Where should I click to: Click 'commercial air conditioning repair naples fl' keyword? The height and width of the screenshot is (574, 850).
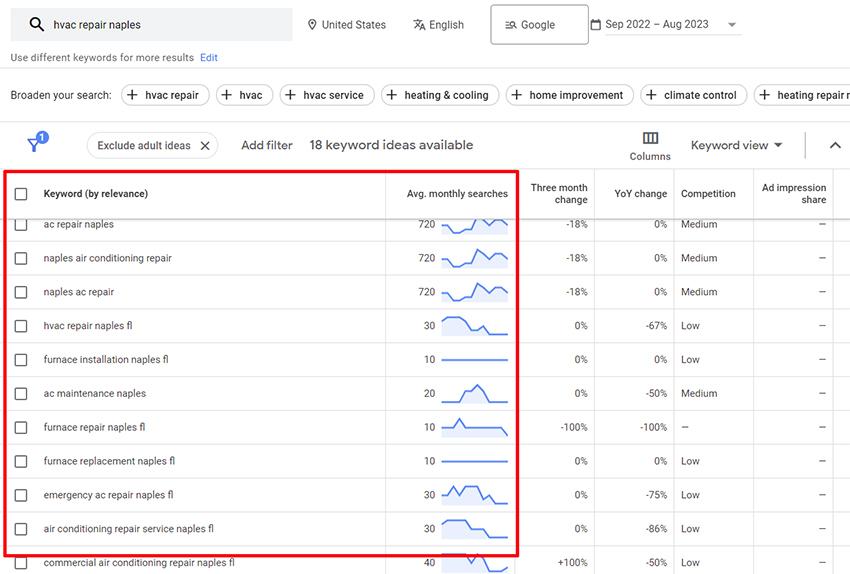tap(139, 563)
